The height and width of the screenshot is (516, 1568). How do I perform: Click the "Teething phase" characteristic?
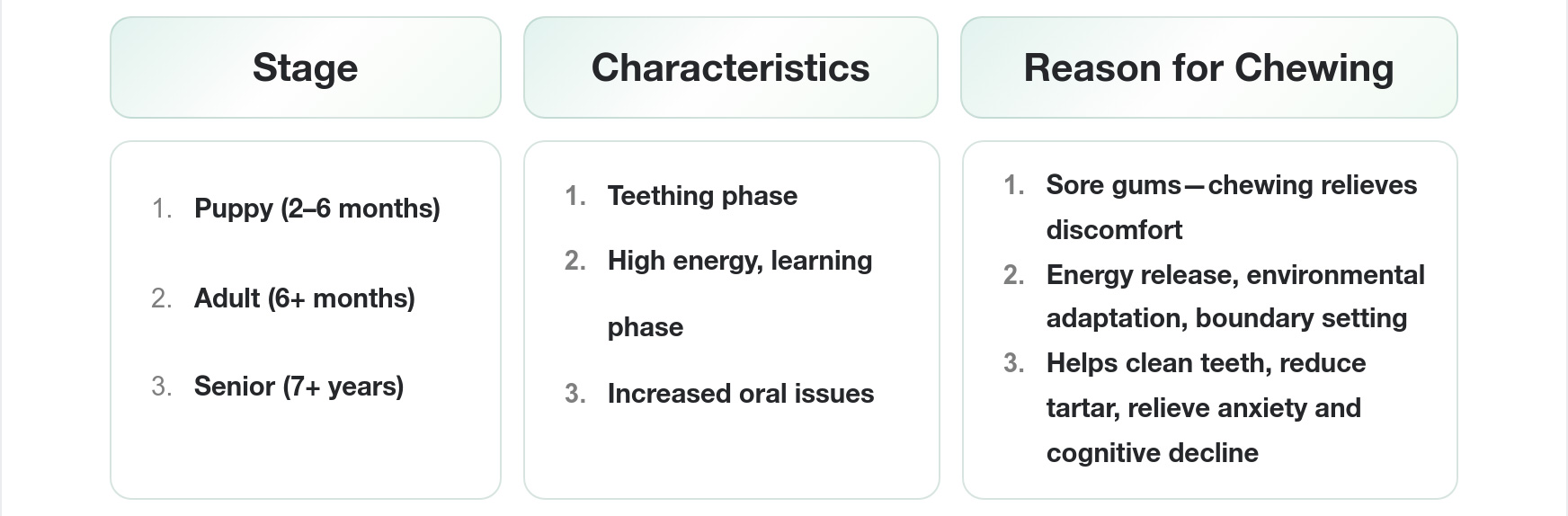(702, 196)
